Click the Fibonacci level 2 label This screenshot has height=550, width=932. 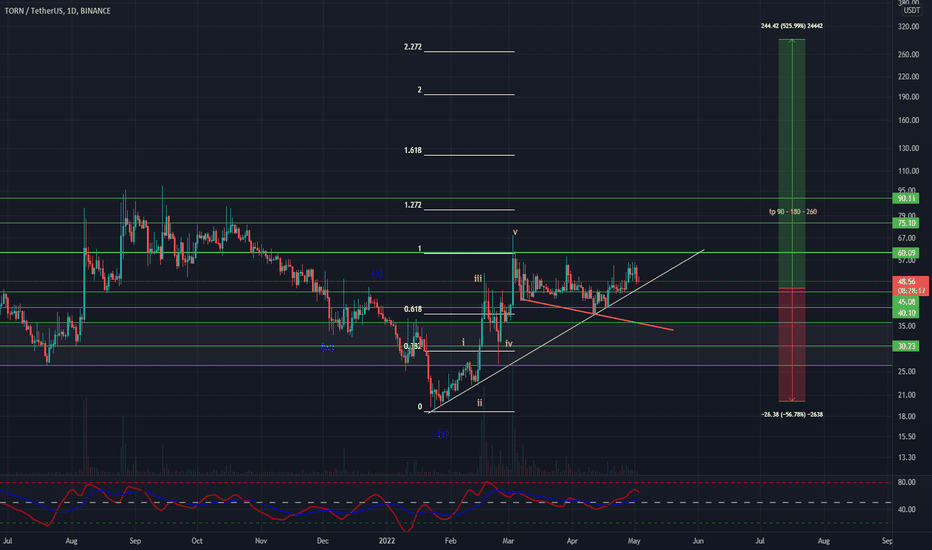(419, 90)
